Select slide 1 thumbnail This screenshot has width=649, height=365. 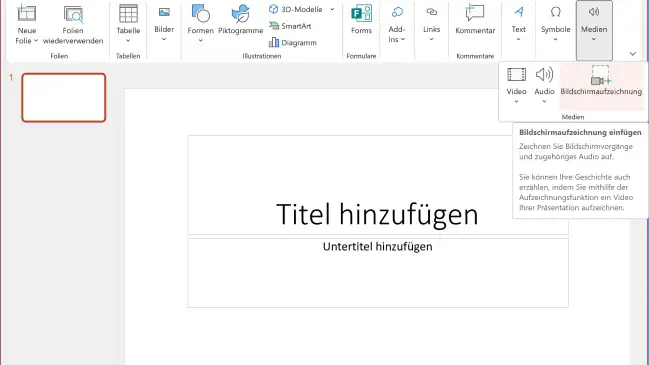64,98
